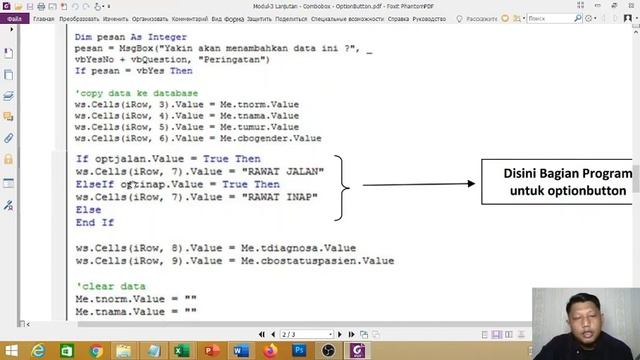Open the Fields panel icon
Screen dimensions: 640x360
tap(9, 183)
